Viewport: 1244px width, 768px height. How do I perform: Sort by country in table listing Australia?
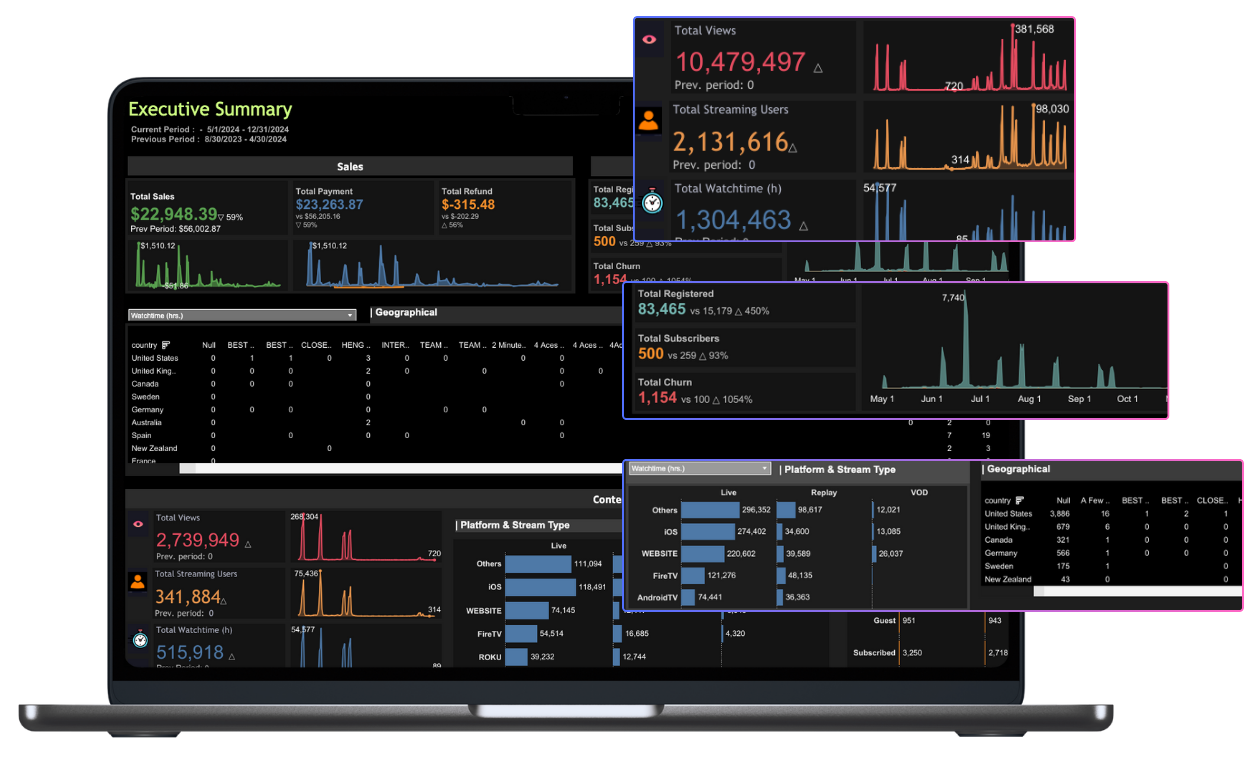pos(166,345)
